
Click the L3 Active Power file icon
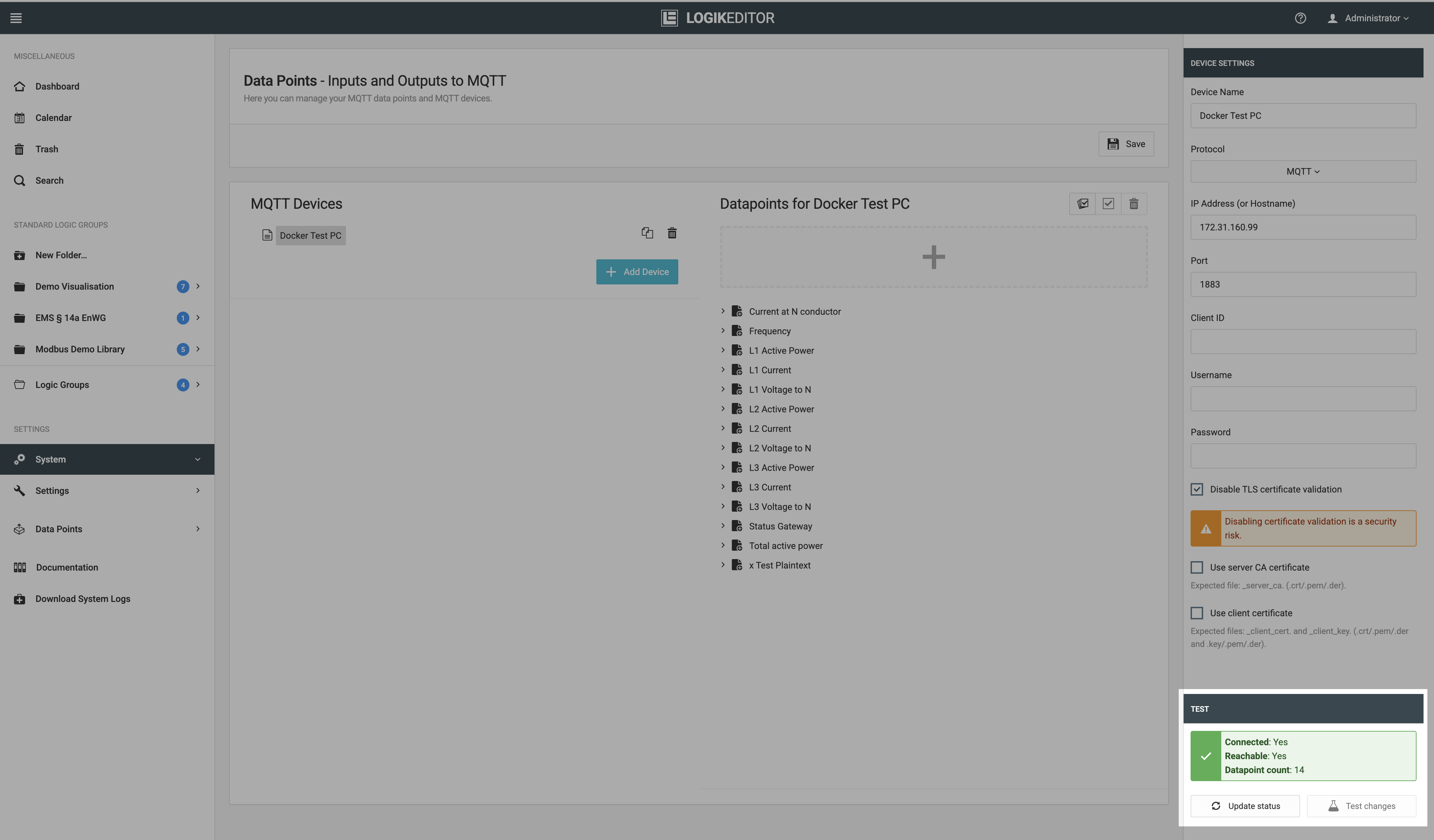tap(737, 467)
